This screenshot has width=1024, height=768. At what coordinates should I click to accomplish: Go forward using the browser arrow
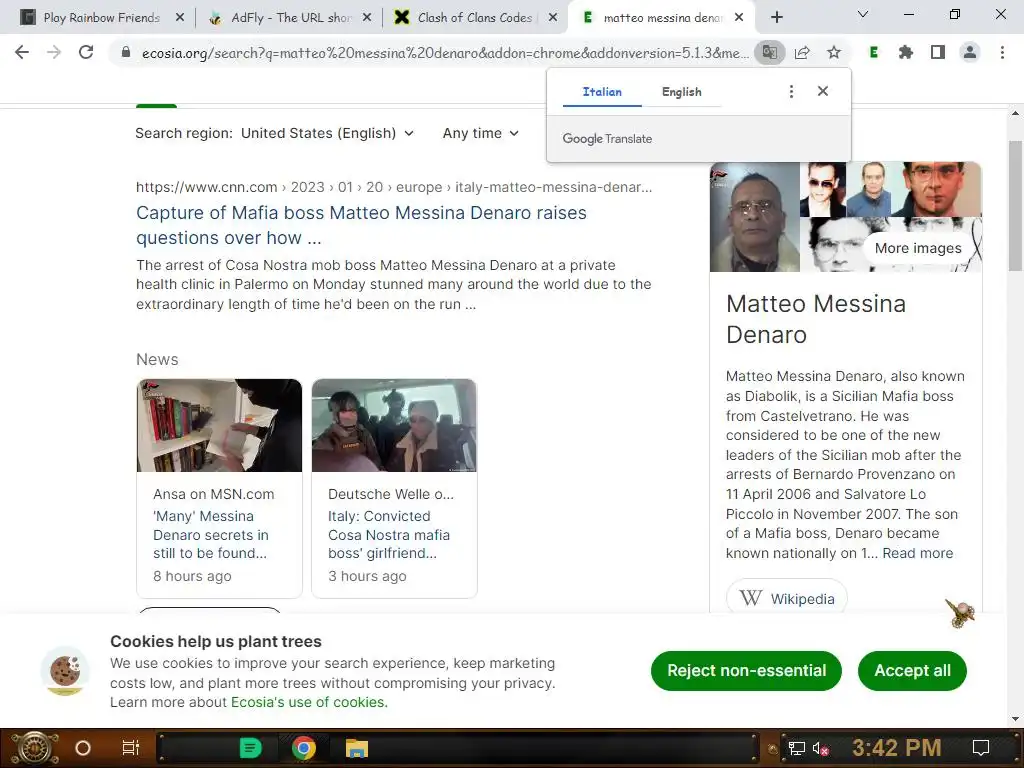54,52
